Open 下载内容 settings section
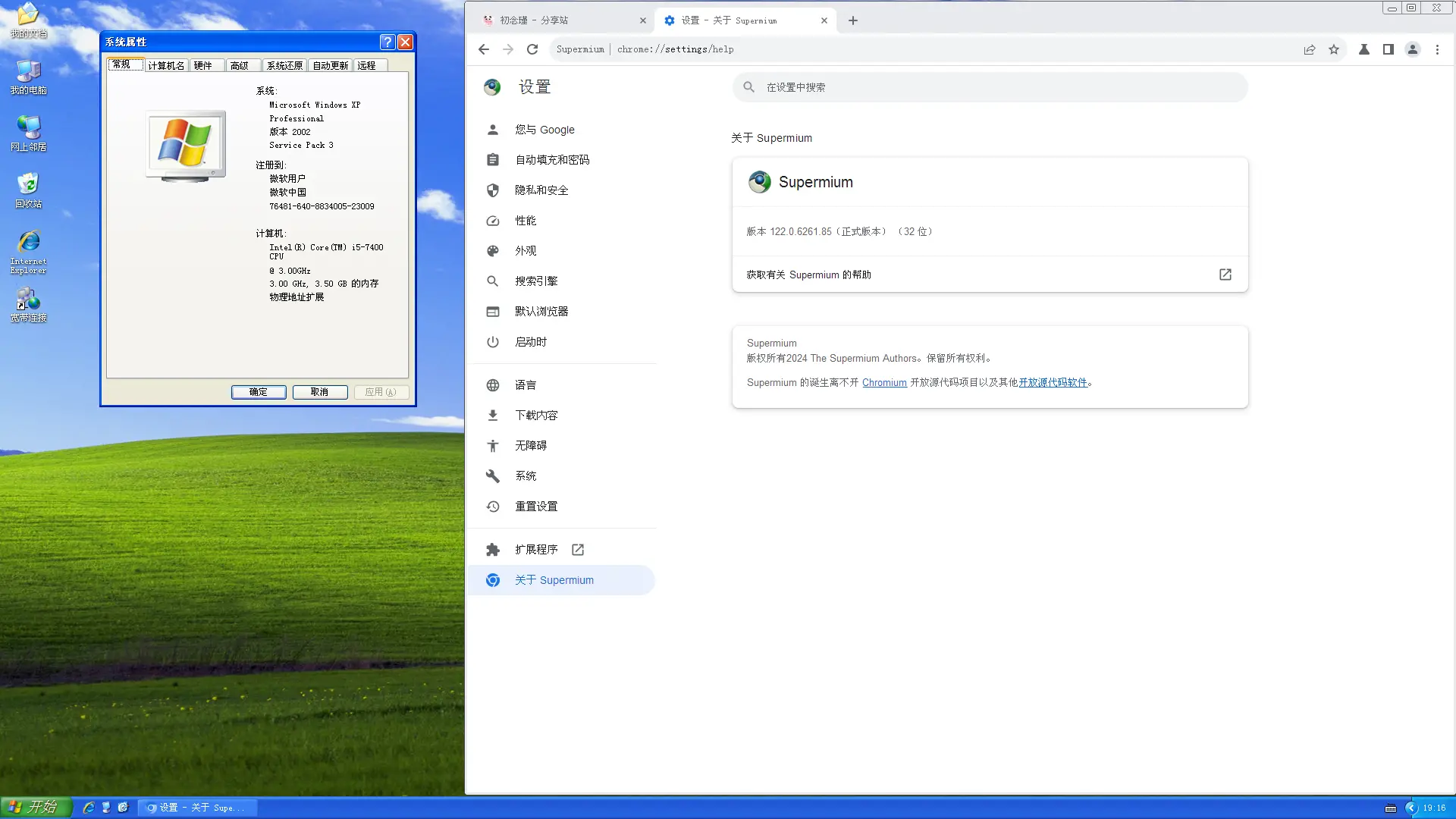 [561, 416]
